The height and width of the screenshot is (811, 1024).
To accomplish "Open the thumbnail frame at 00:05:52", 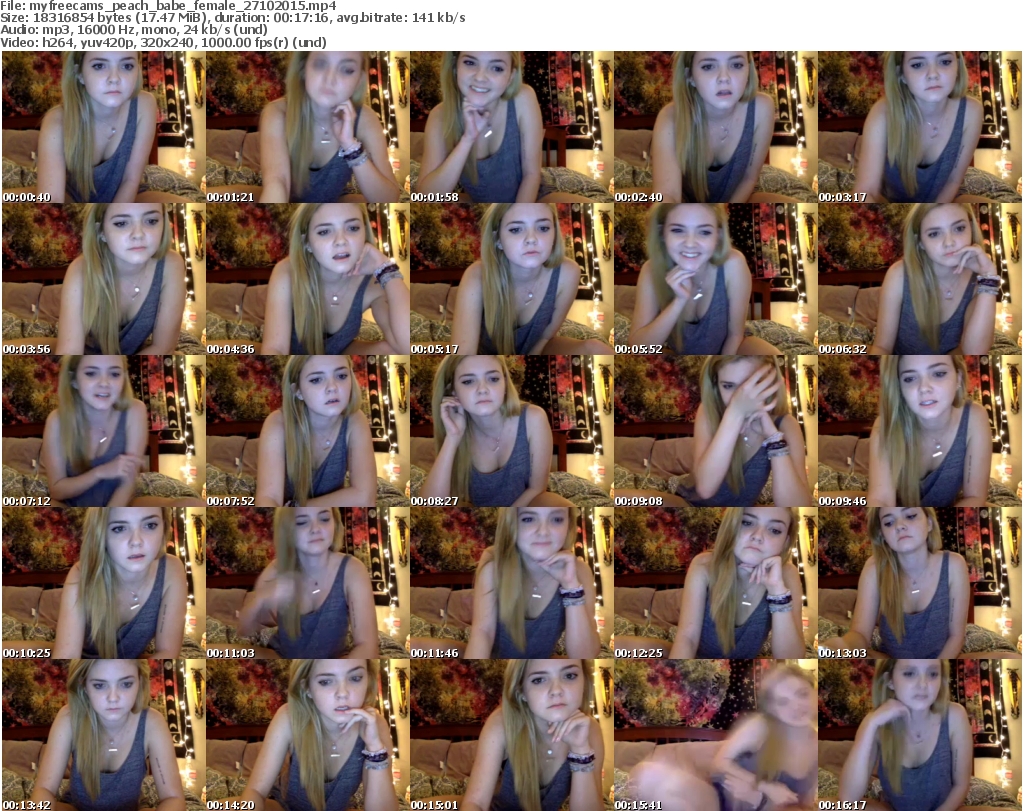I will coord(716,279).
